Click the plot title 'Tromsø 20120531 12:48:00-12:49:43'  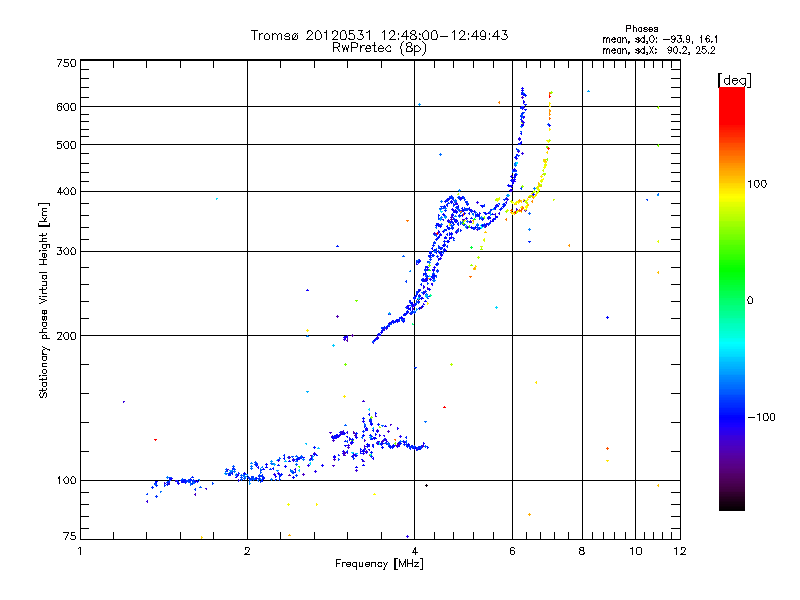tap(379, 35)
